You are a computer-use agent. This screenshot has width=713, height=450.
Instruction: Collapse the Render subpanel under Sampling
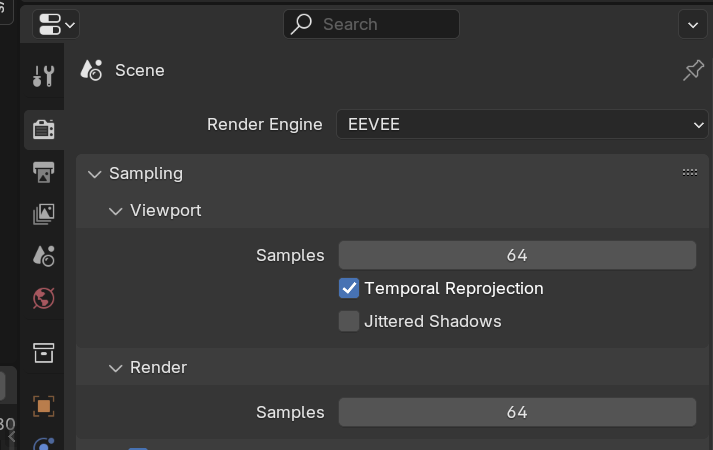point(116,367)
